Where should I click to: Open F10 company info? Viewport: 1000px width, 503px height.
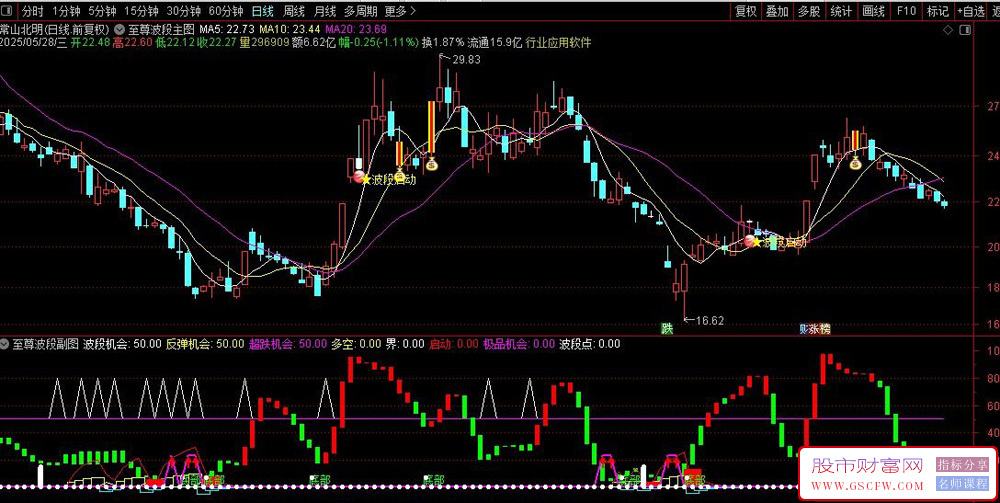[906, 11]
